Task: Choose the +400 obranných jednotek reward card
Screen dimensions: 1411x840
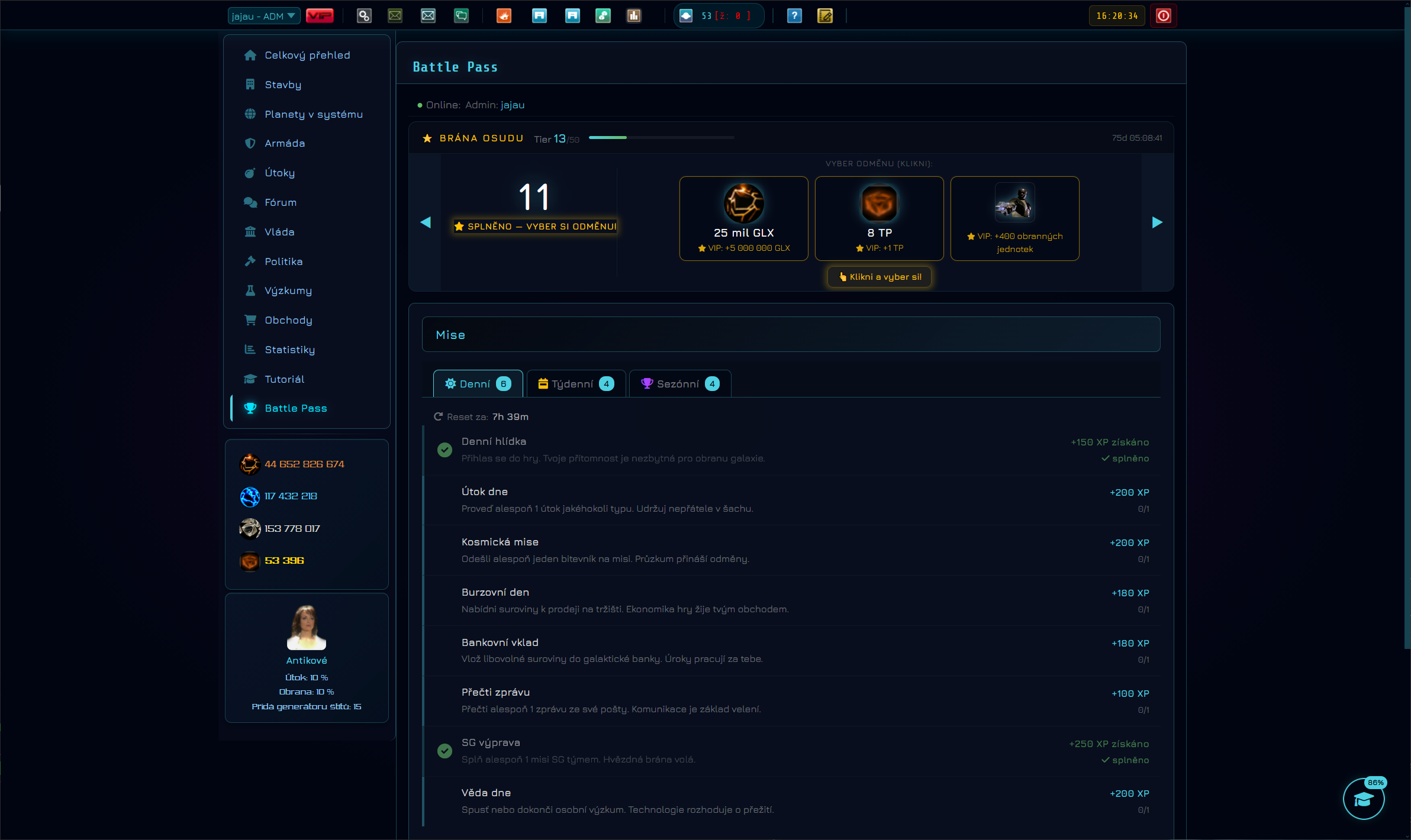Action: tap(1015, 218)
